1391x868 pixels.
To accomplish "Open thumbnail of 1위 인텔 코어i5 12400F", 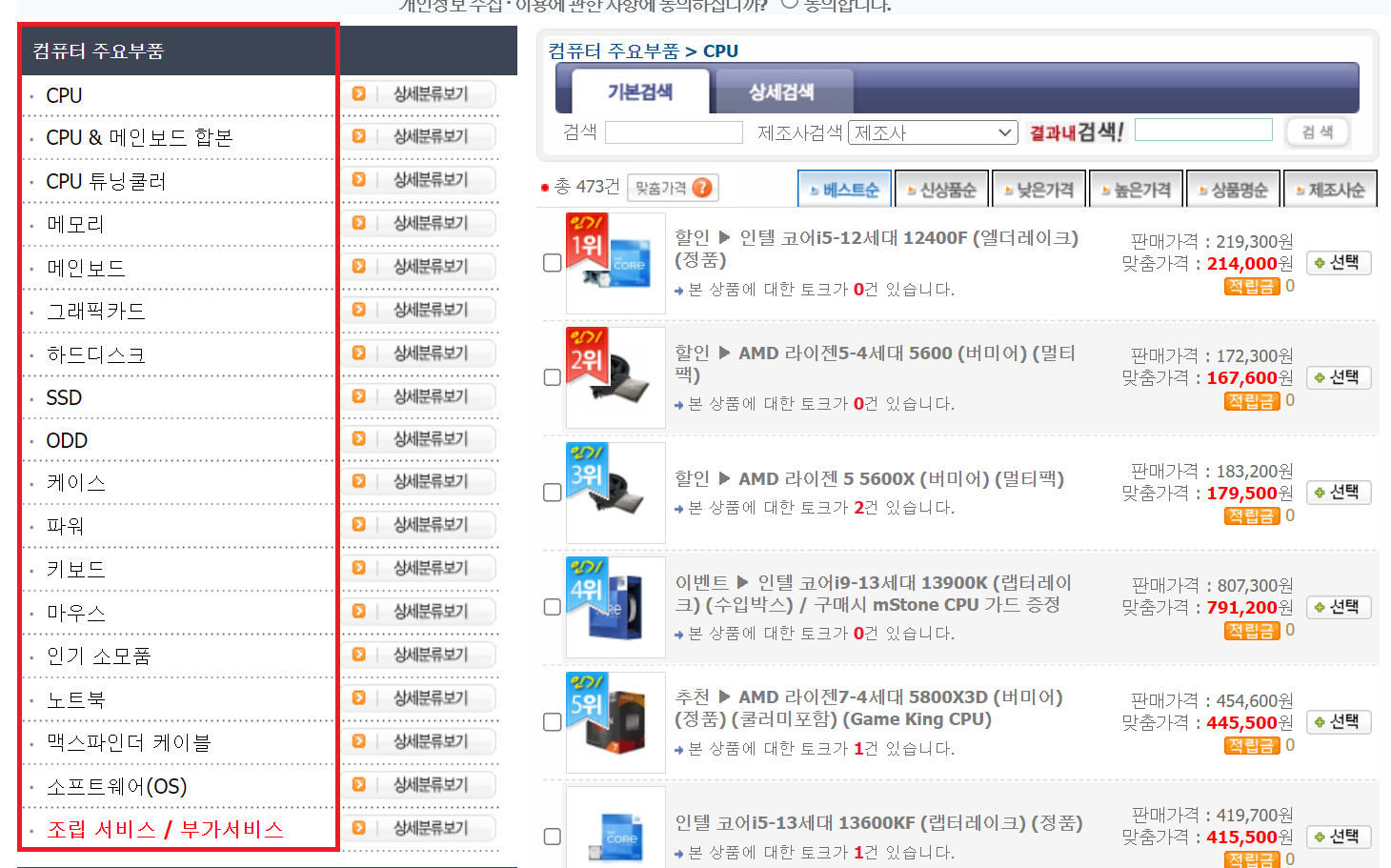I will pos(615,263).
